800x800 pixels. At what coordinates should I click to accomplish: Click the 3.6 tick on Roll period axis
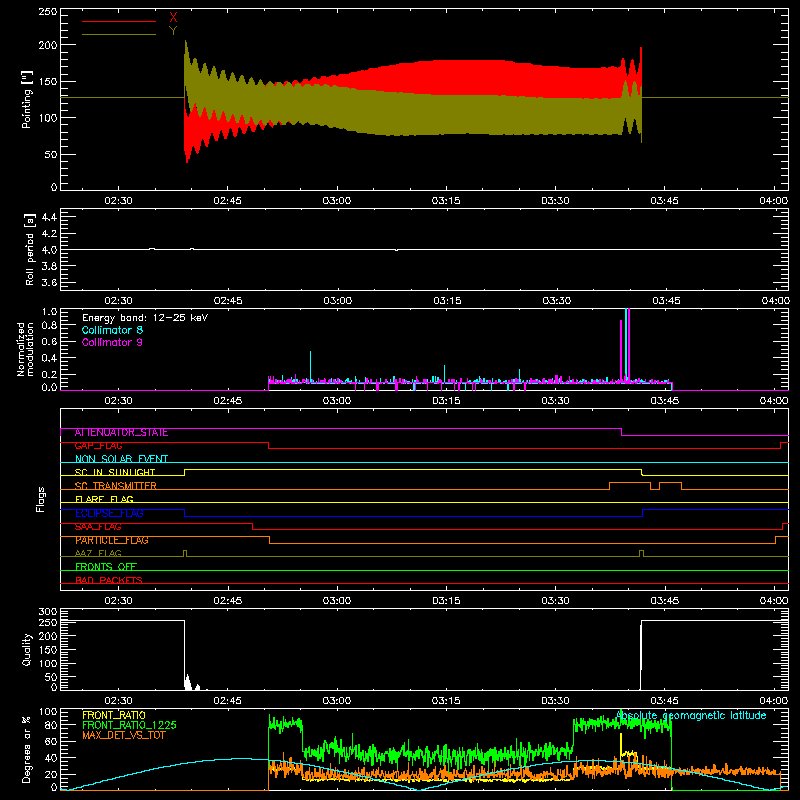point(49,282)
